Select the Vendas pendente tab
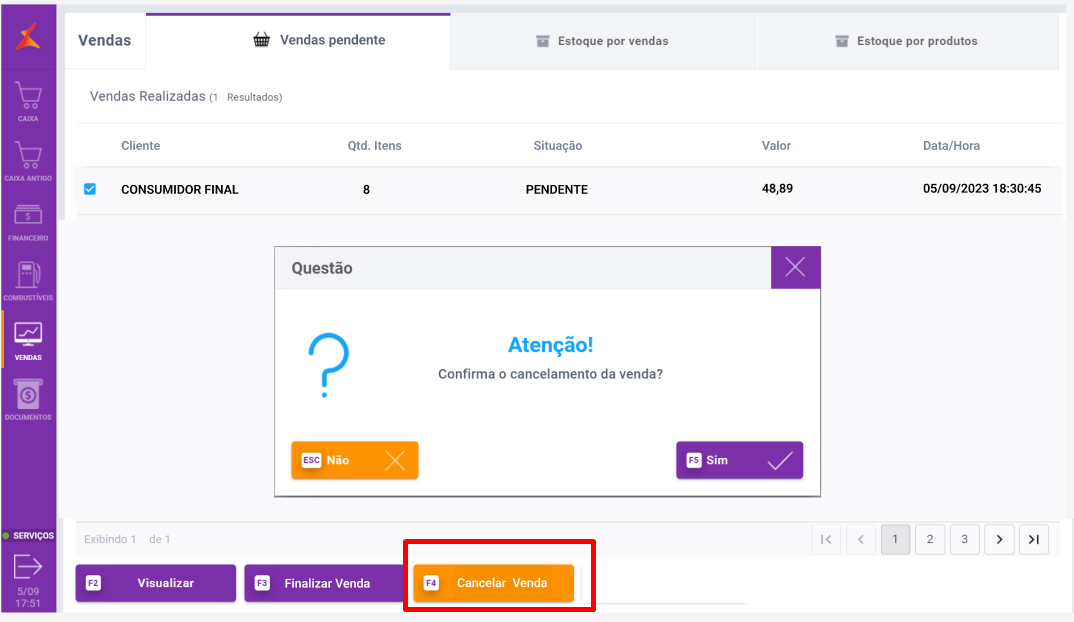Screen dimensions: 1074x622 (319, 40)
